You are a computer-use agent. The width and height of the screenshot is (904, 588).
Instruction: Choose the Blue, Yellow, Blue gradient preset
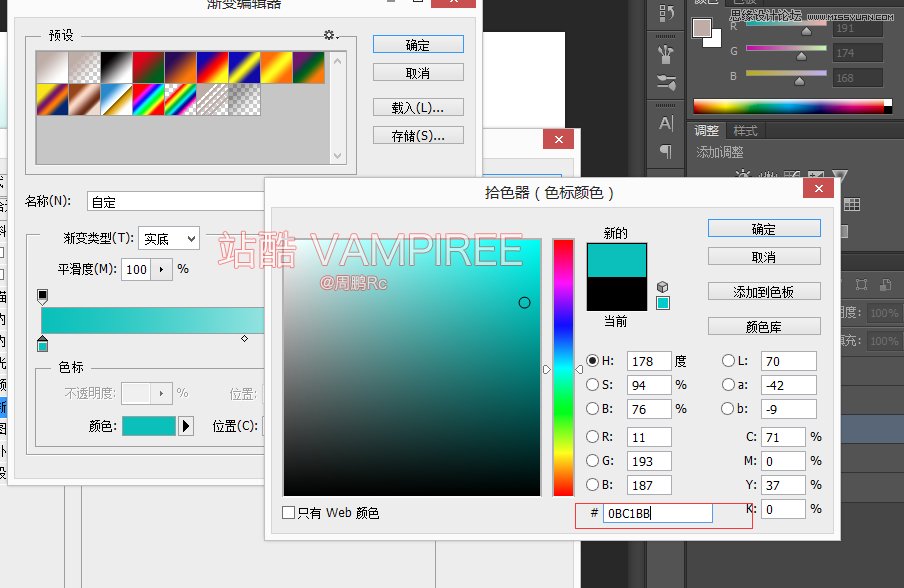click(244, 67)
